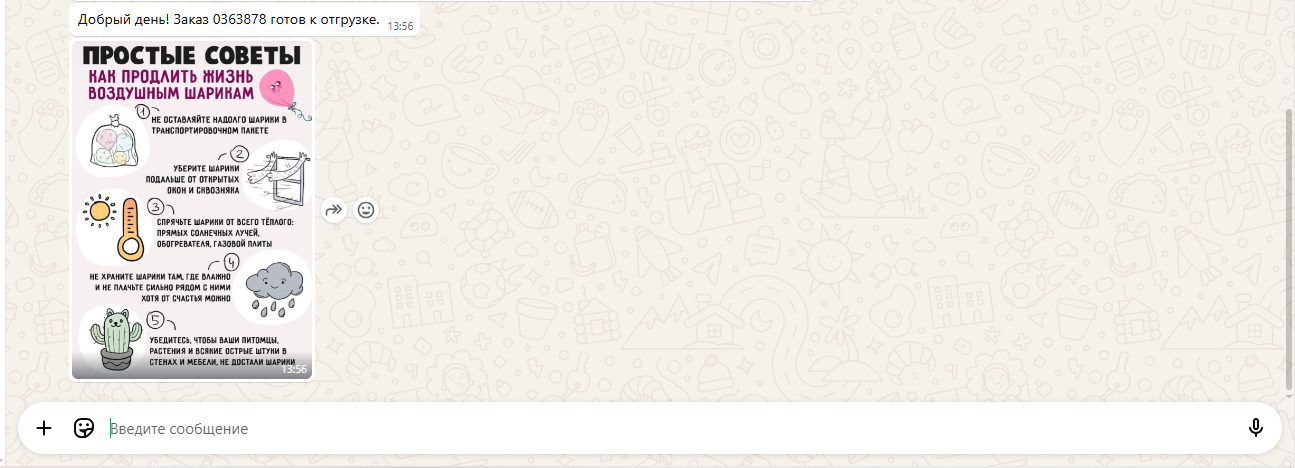Open the attachment menu with the plus icon

44,428
